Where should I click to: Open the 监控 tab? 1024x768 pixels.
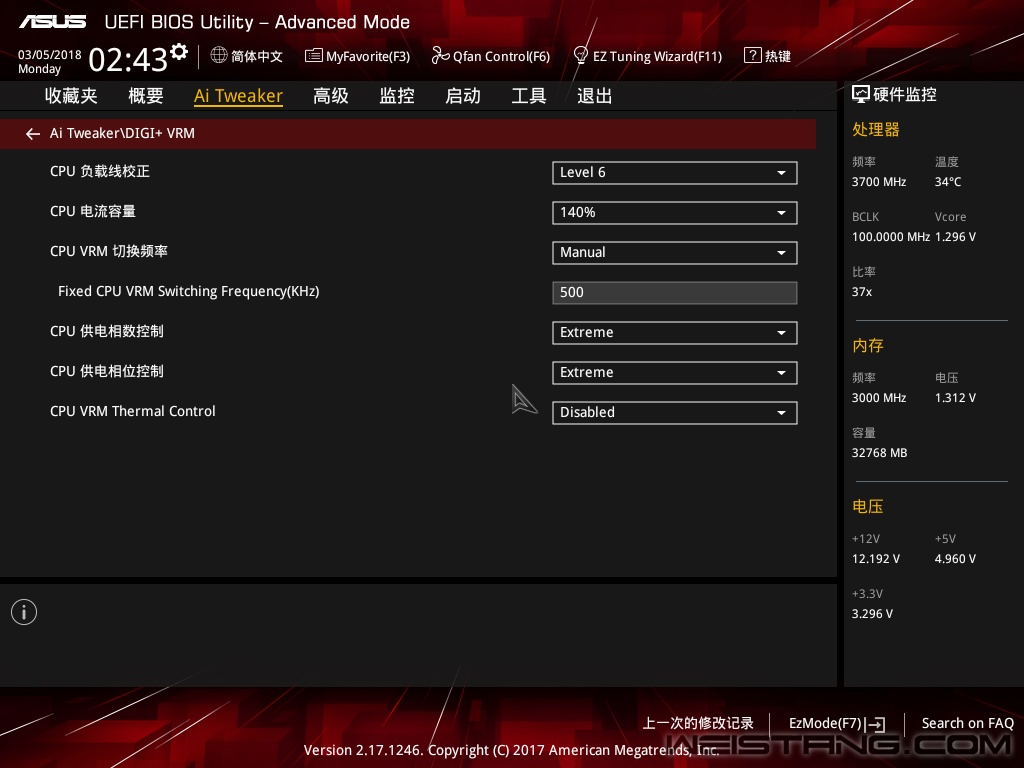397,96
